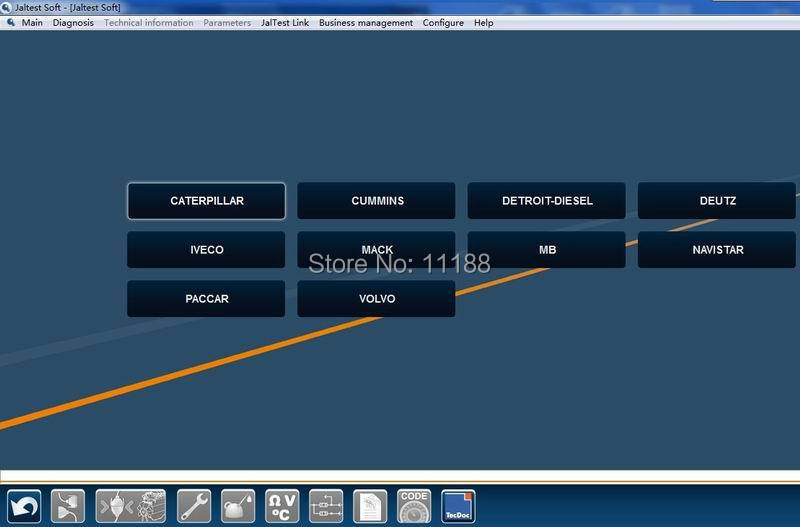Select the IVECO brand button
This screenshot has width=800, height=527.
coord(206,249)
